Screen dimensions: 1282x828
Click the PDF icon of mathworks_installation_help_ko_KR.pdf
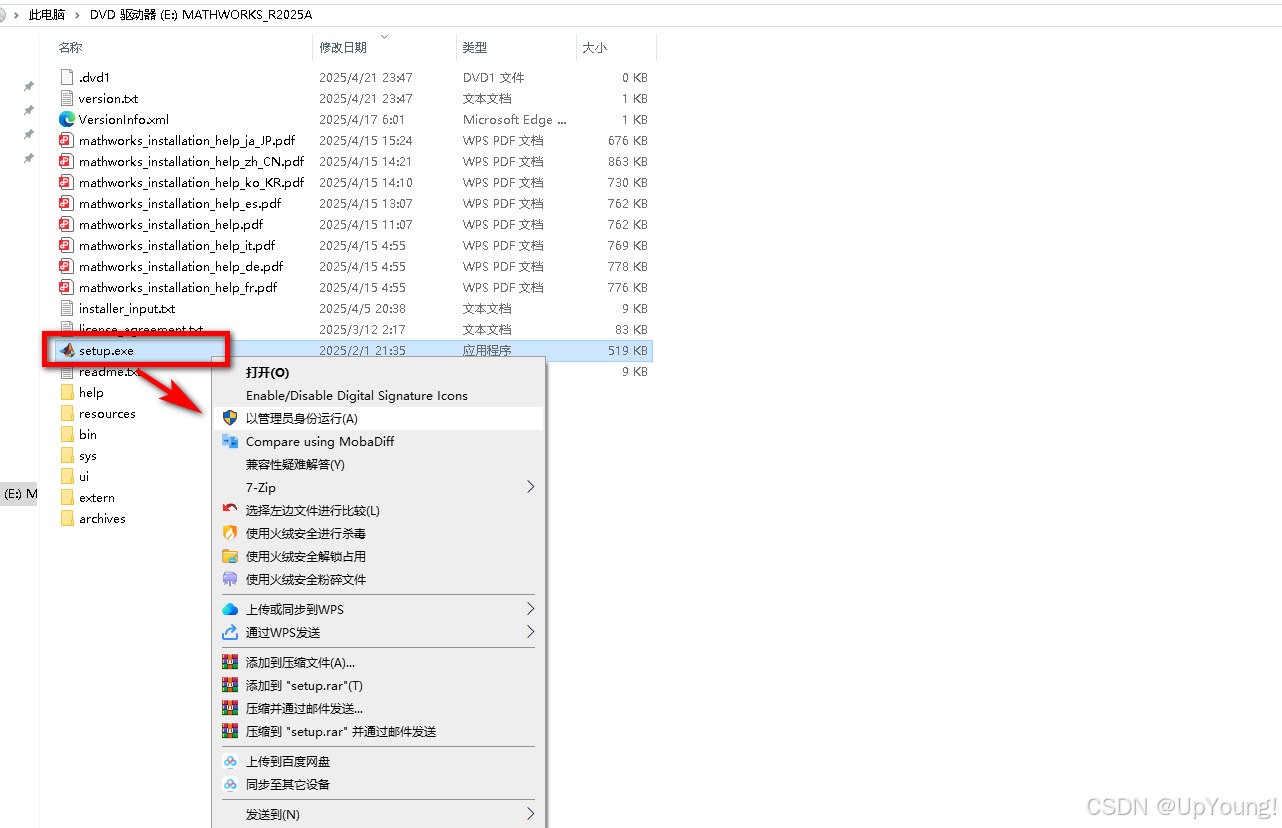tap(67, 182)
